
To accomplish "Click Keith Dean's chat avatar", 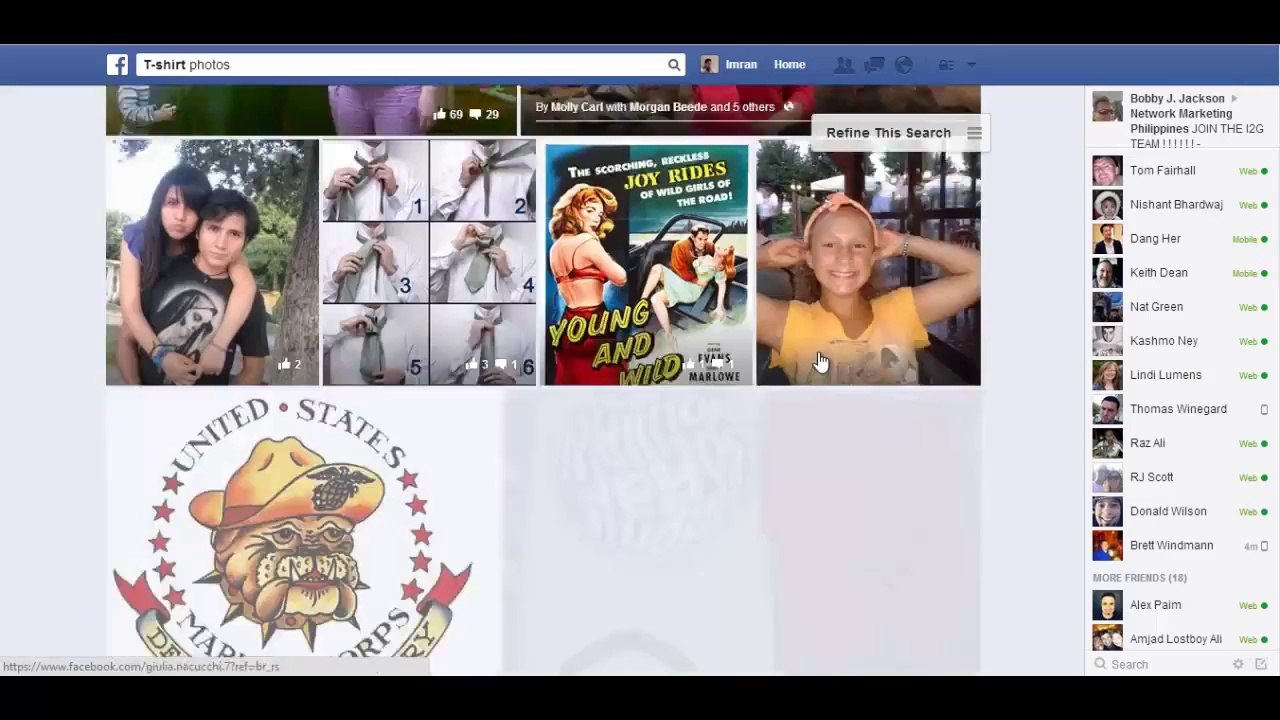I will coord(1107,273).
